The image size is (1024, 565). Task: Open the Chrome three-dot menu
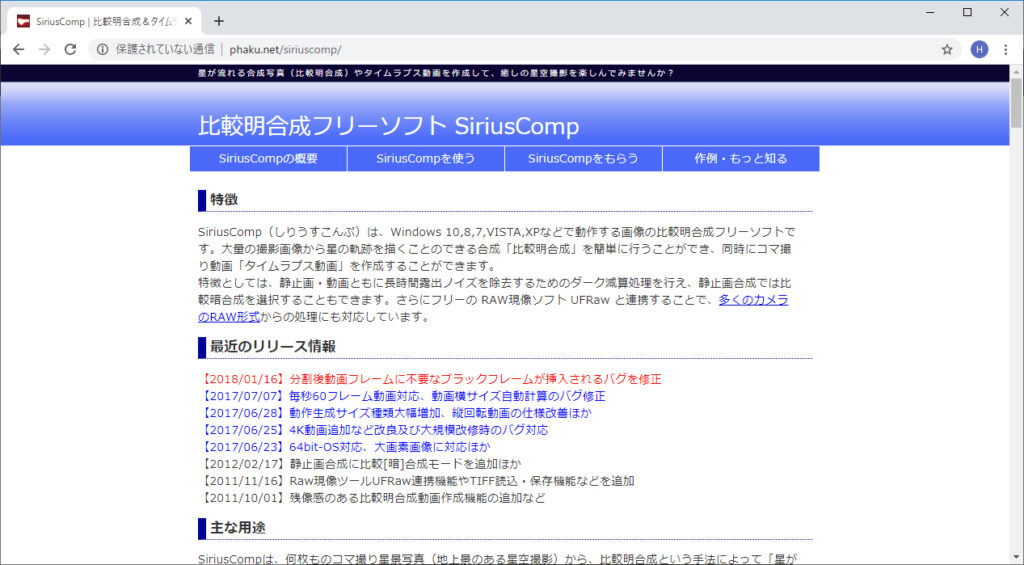1007,49
